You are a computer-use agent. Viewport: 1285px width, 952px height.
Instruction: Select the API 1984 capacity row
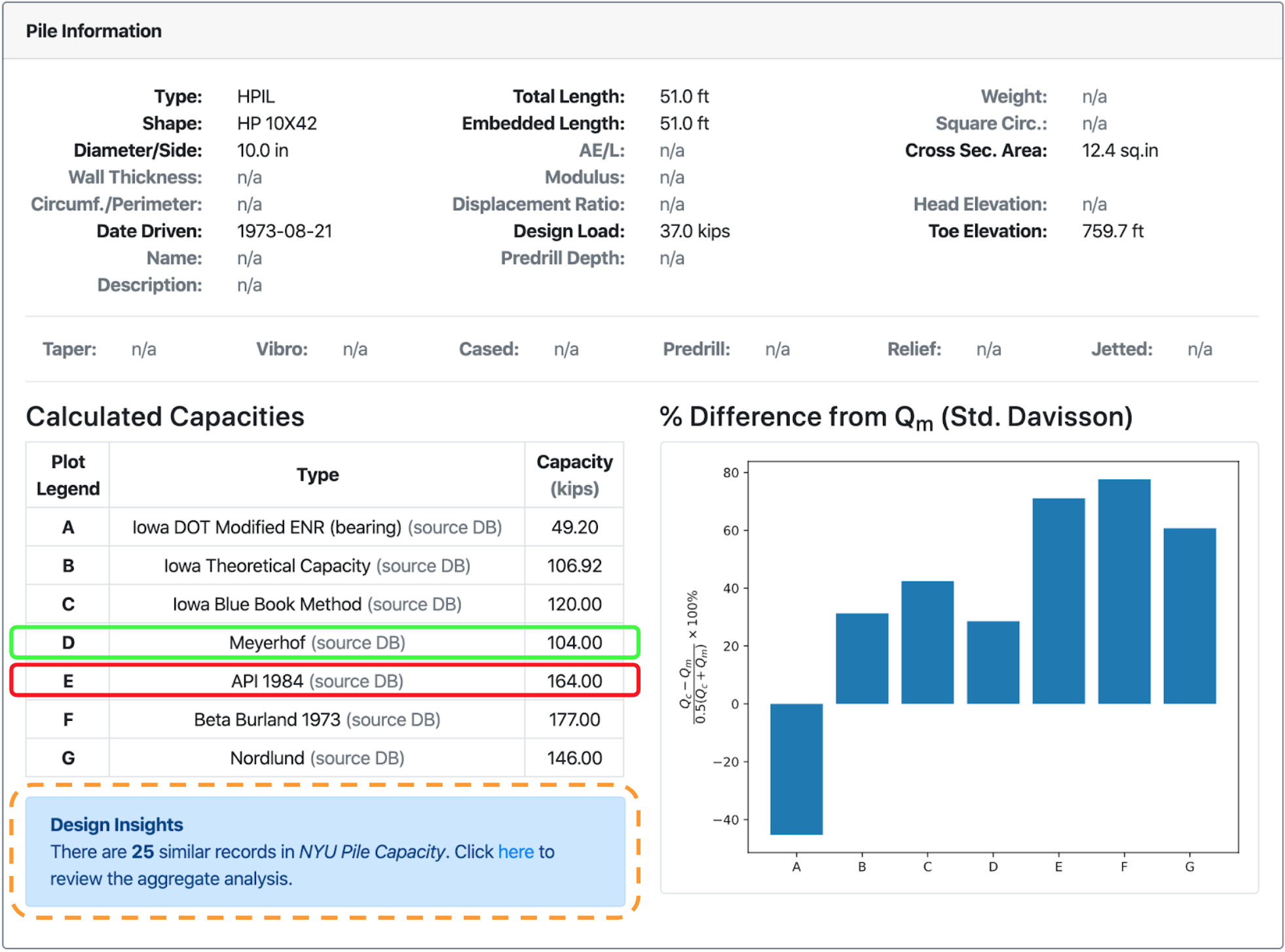click(x=325, y=681)
